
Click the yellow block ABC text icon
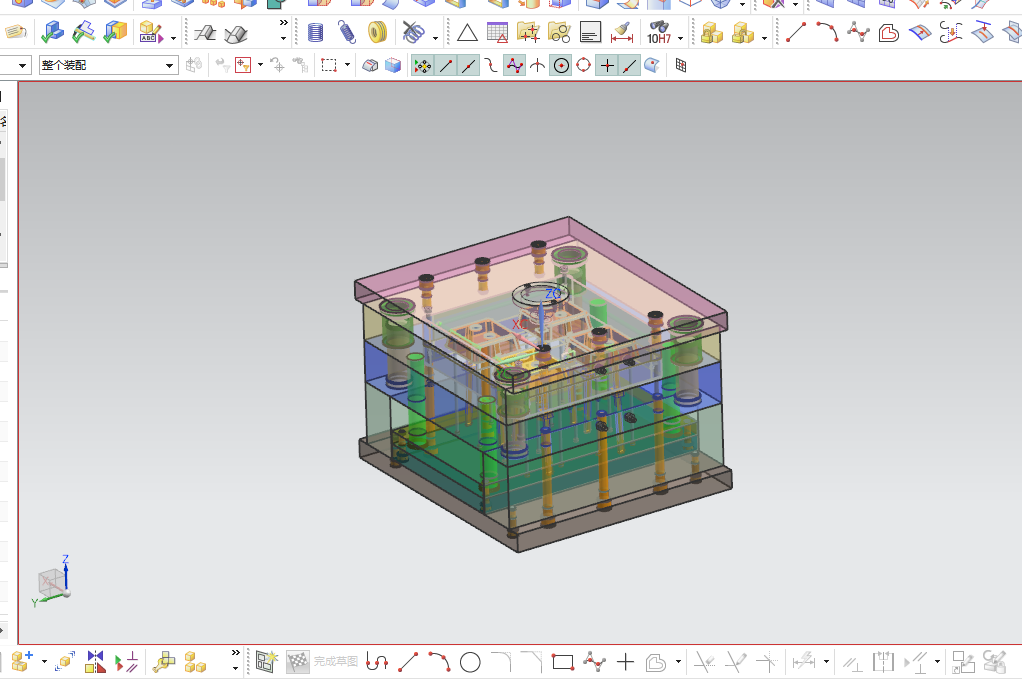click(151, 32)
